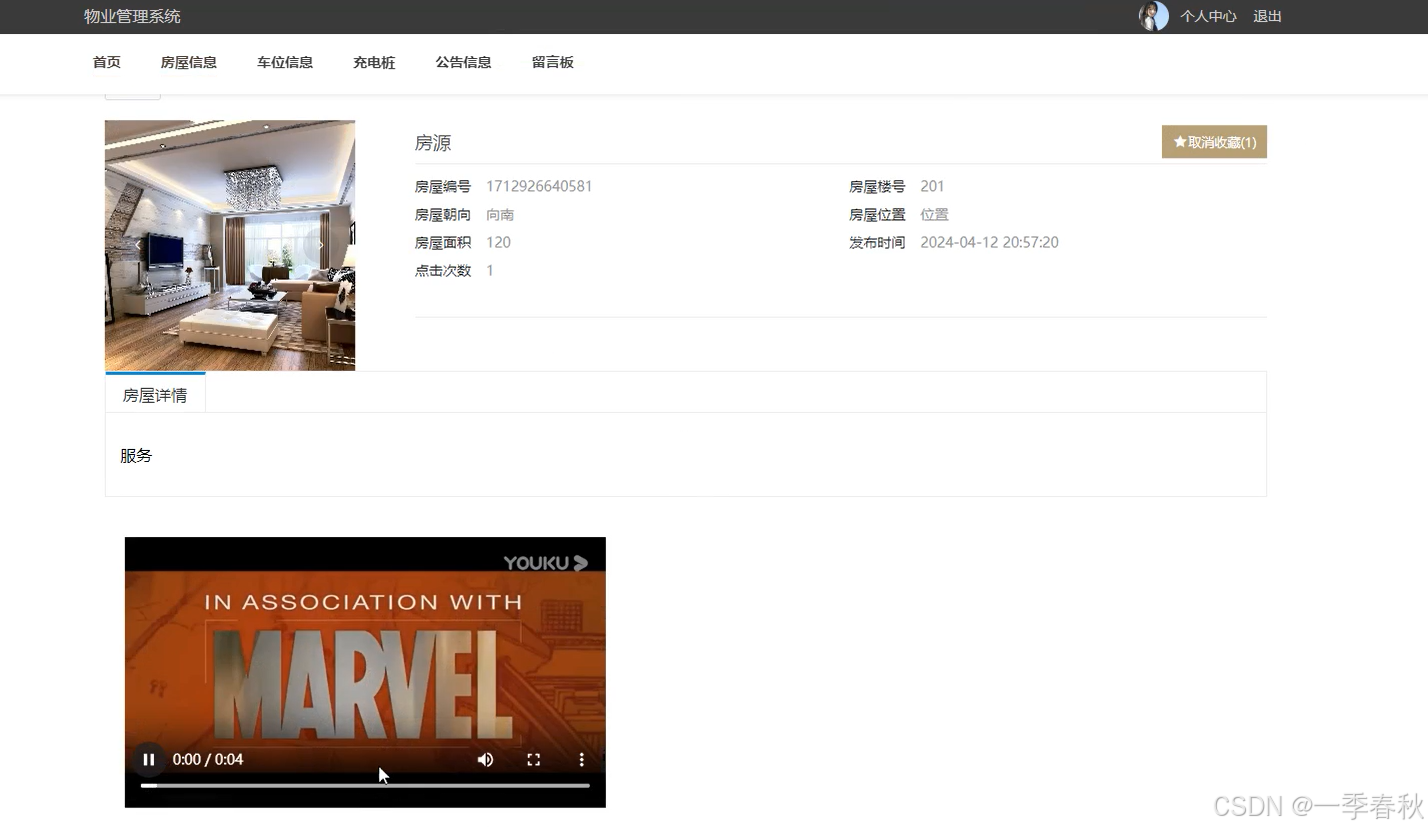Click the living room photo
The image size is (1428, 832).
(230, 245)
